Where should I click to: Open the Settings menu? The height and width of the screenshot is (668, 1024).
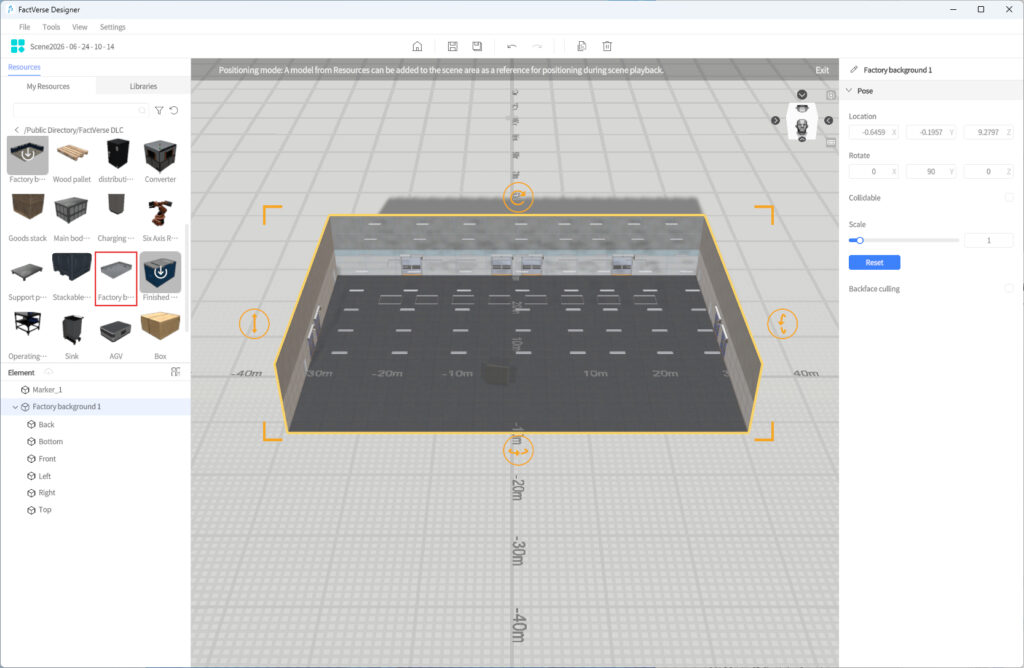click(112, 27)
